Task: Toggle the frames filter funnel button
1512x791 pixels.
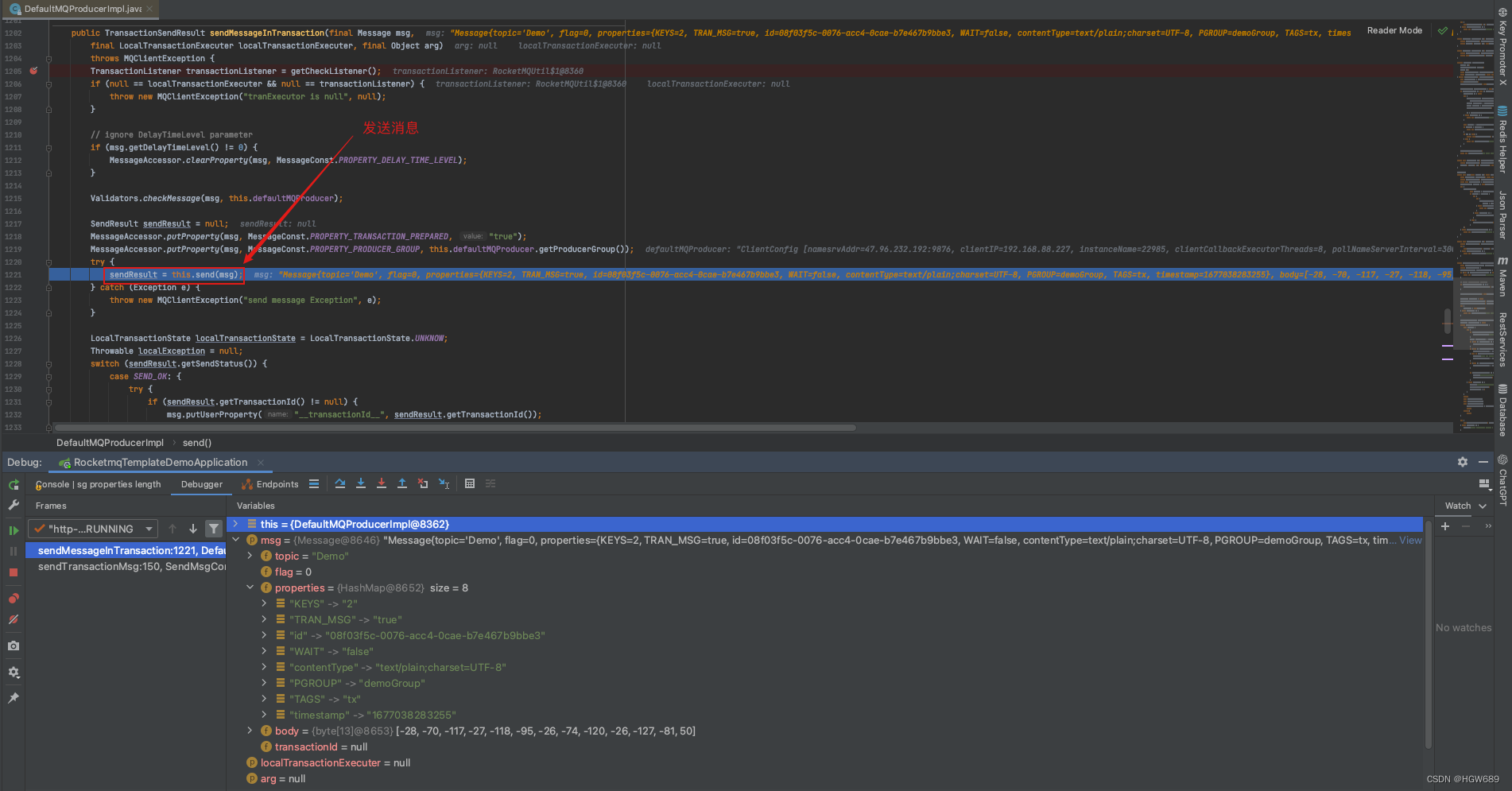Action: pos(214,529)
